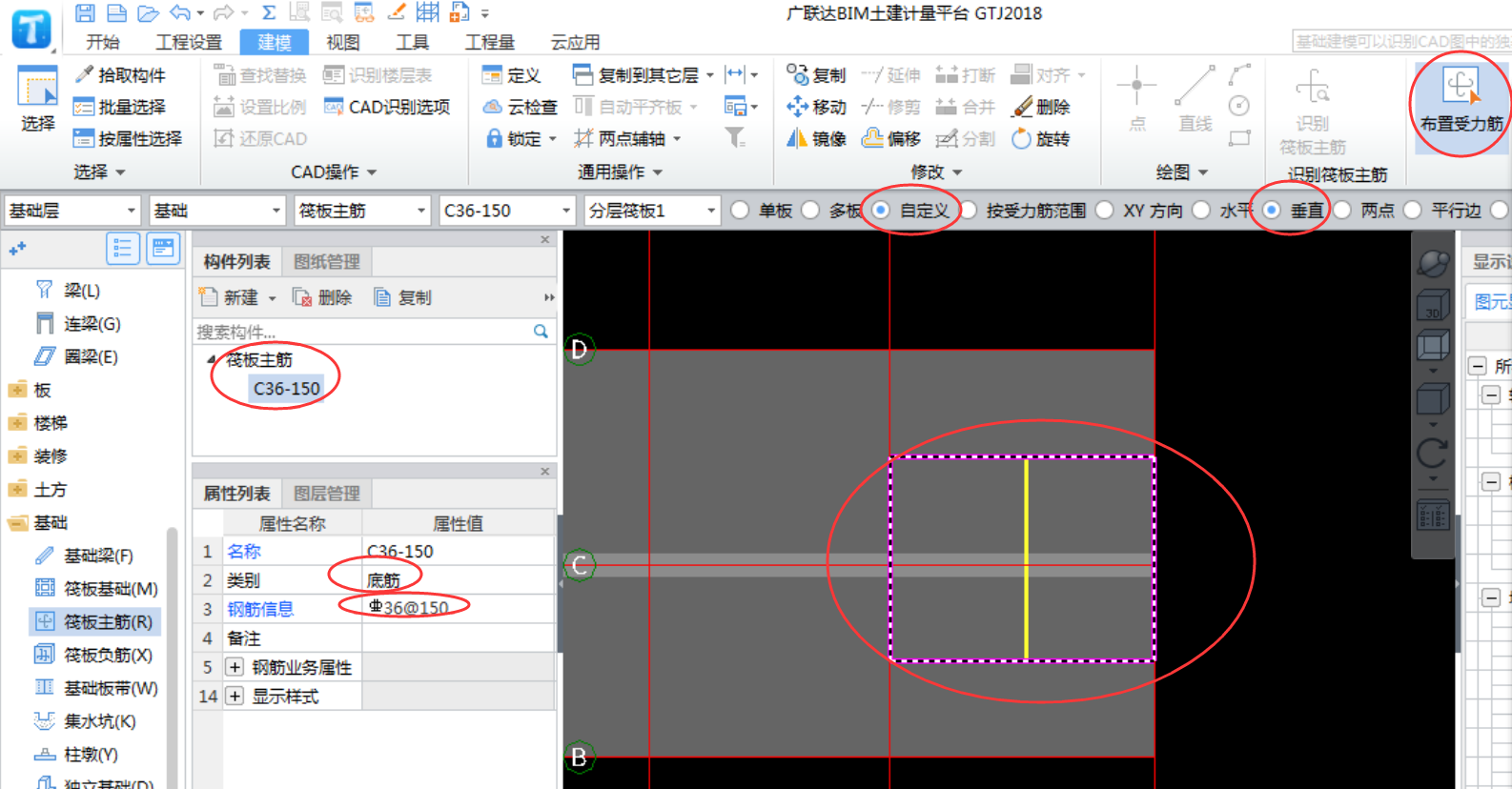The height and width of the screenshot is (789, 1512).
Task: Select the 移动 tool
Action: coord(816,107)
